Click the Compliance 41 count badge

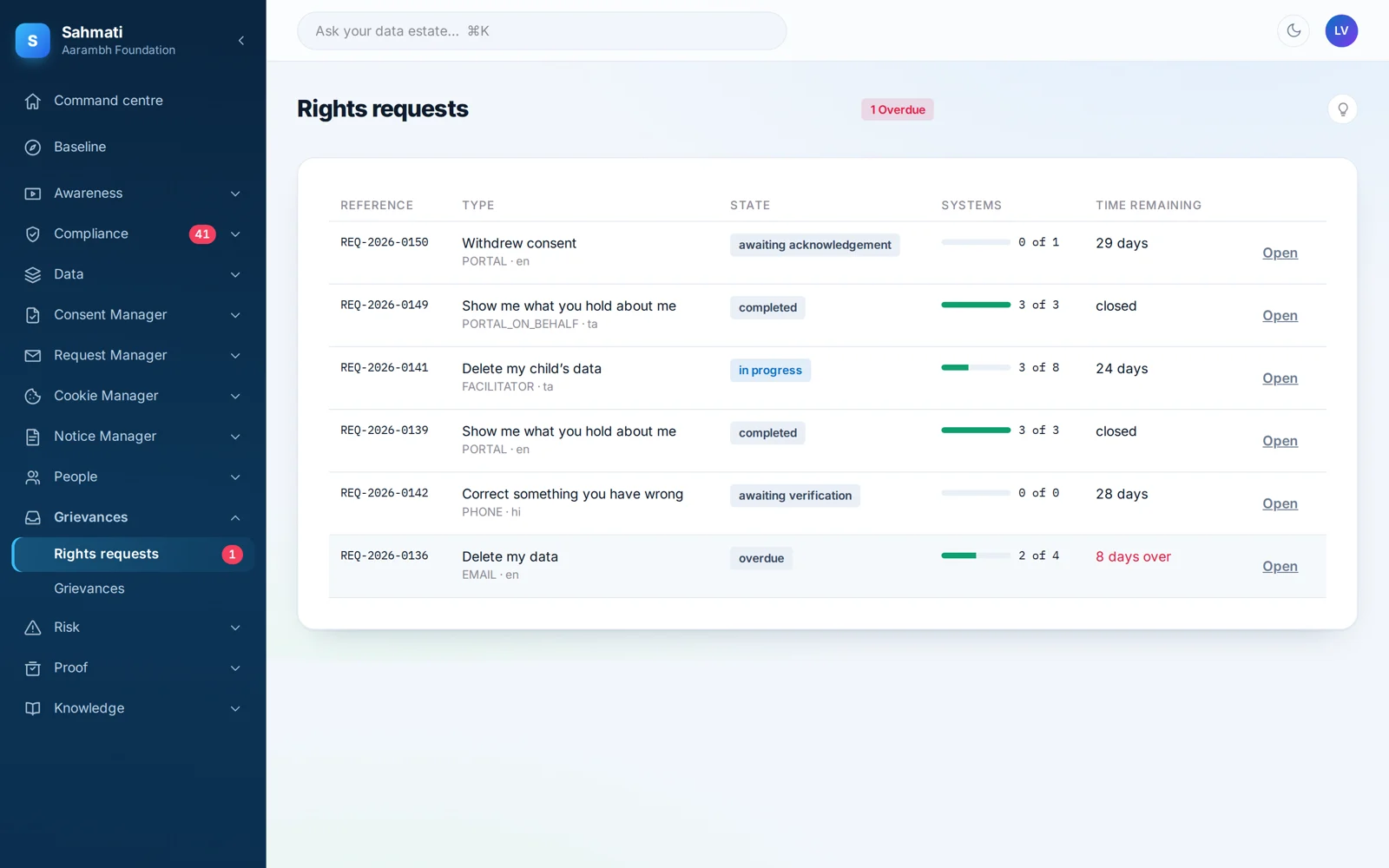202,234
